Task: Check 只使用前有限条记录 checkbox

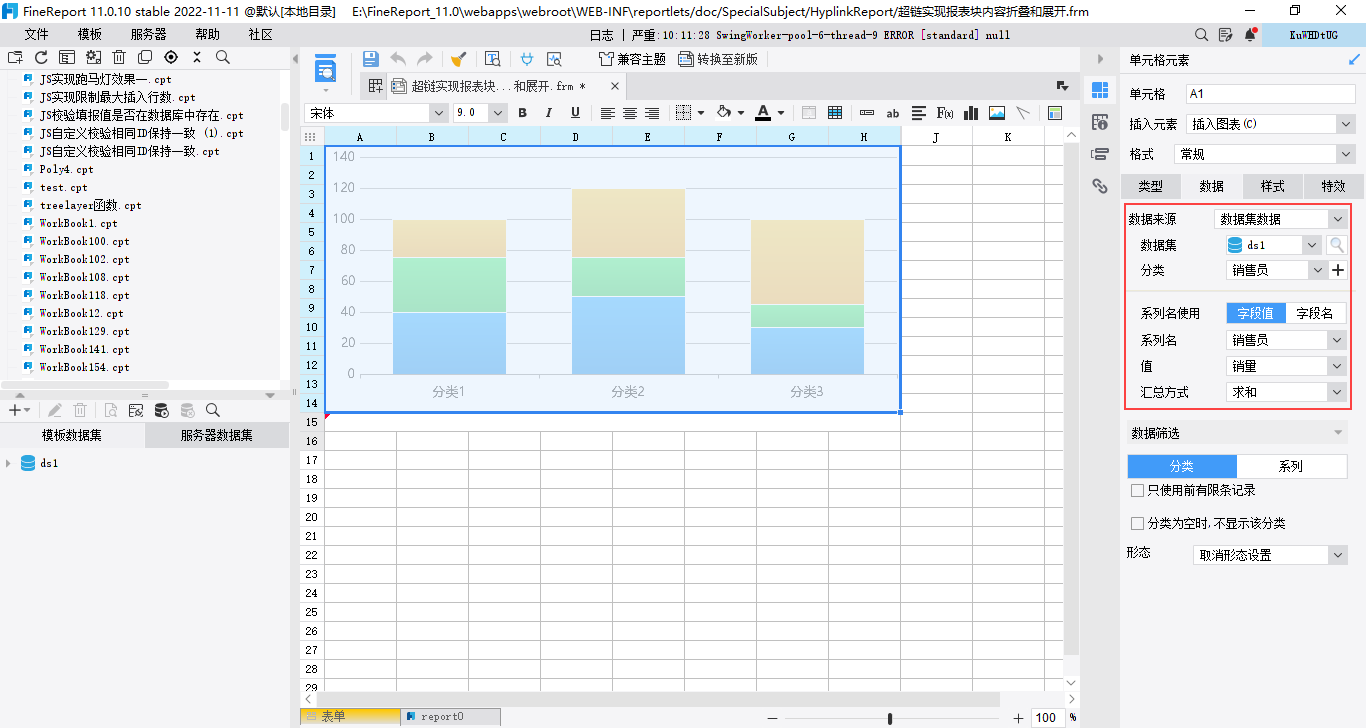Action: [x=1137, y=491]
